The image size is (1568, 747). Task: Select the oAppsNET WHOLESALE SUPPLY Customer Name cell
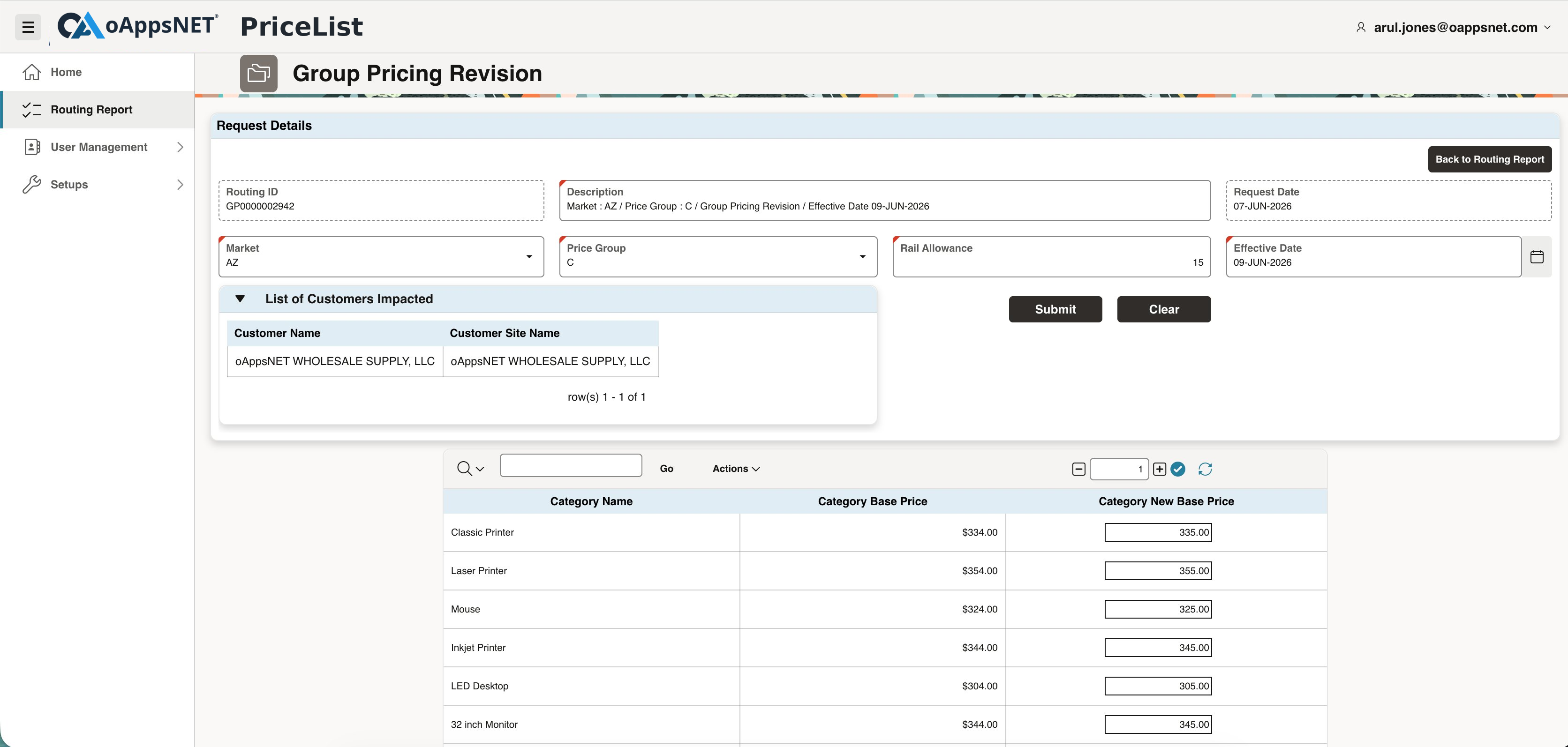[335, 361]
